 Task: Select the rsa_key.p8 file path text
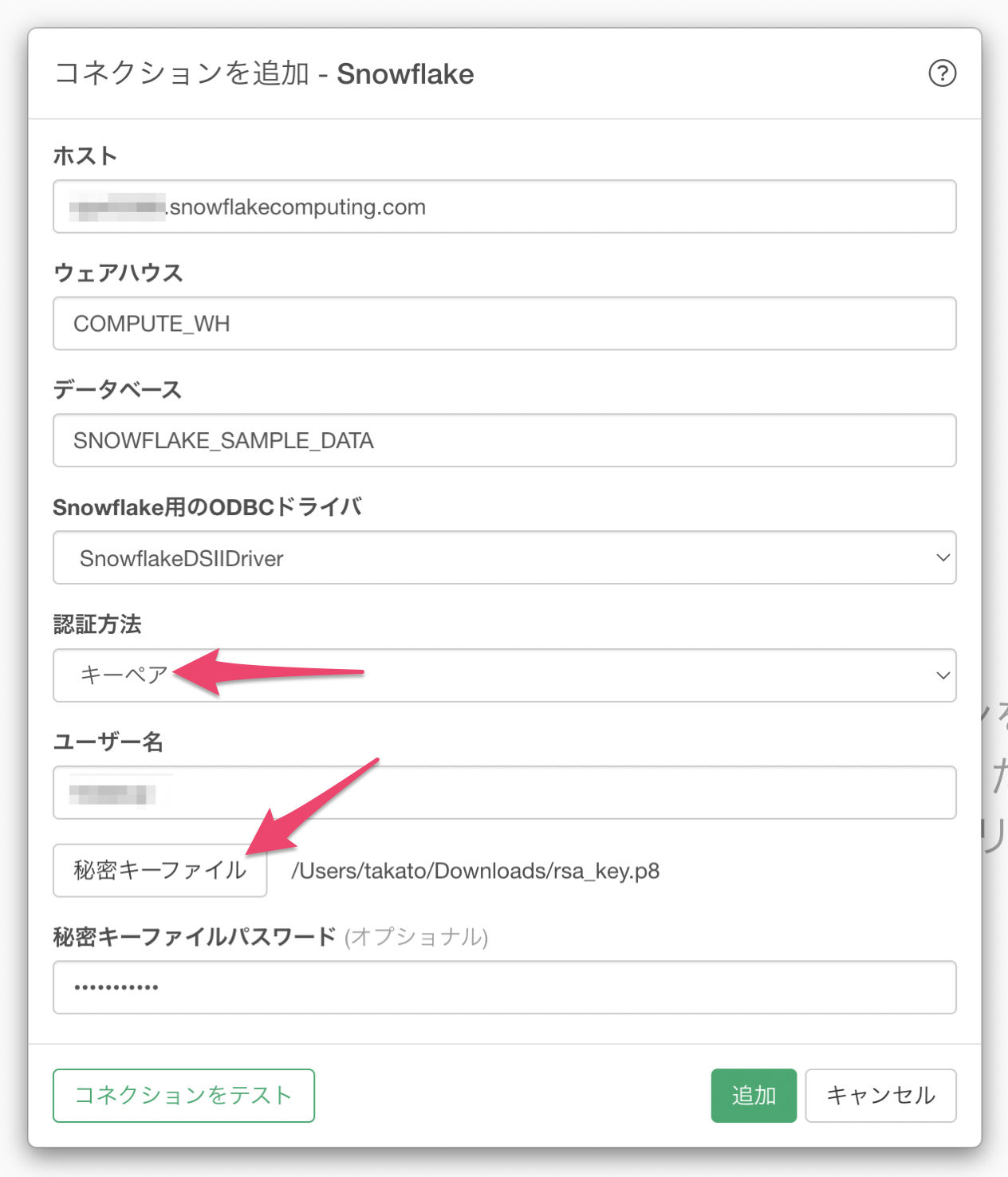475,871
